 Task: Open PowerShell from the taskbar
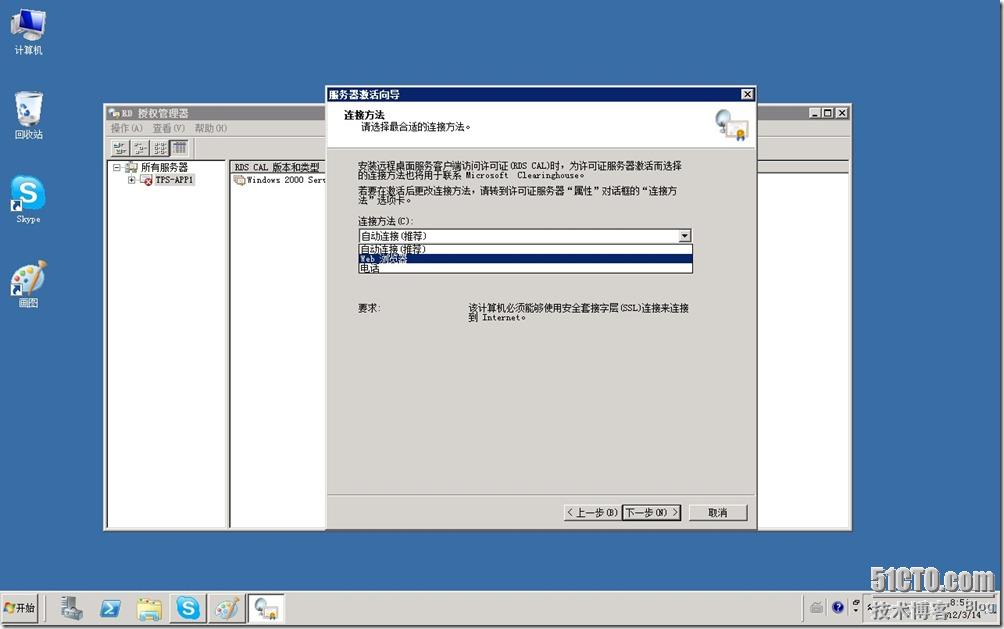pyautogui.click(x=110, y=608)
